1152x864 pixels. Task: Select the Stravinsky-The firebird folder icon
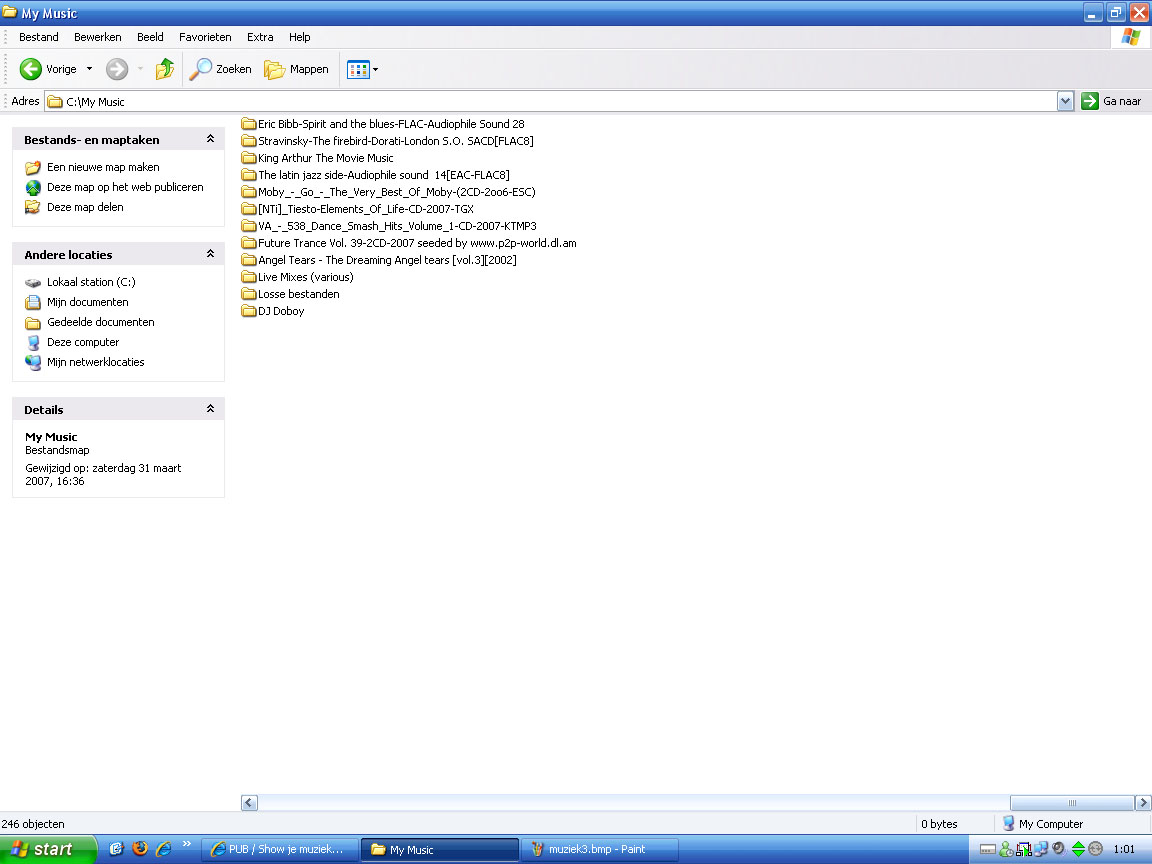click(x=248, y=141)
